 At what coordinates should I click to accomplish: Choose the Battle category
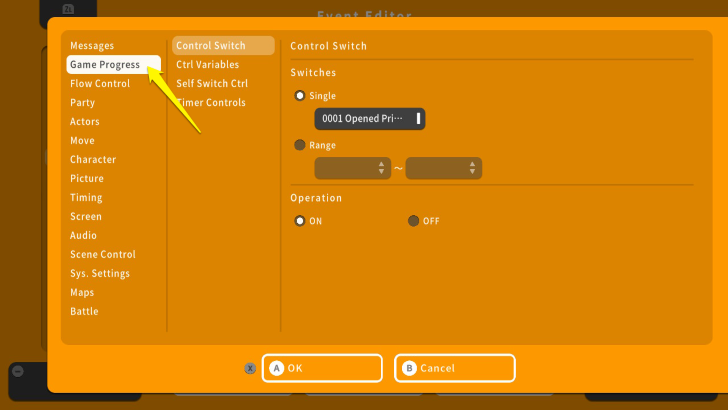pos(84,312)
